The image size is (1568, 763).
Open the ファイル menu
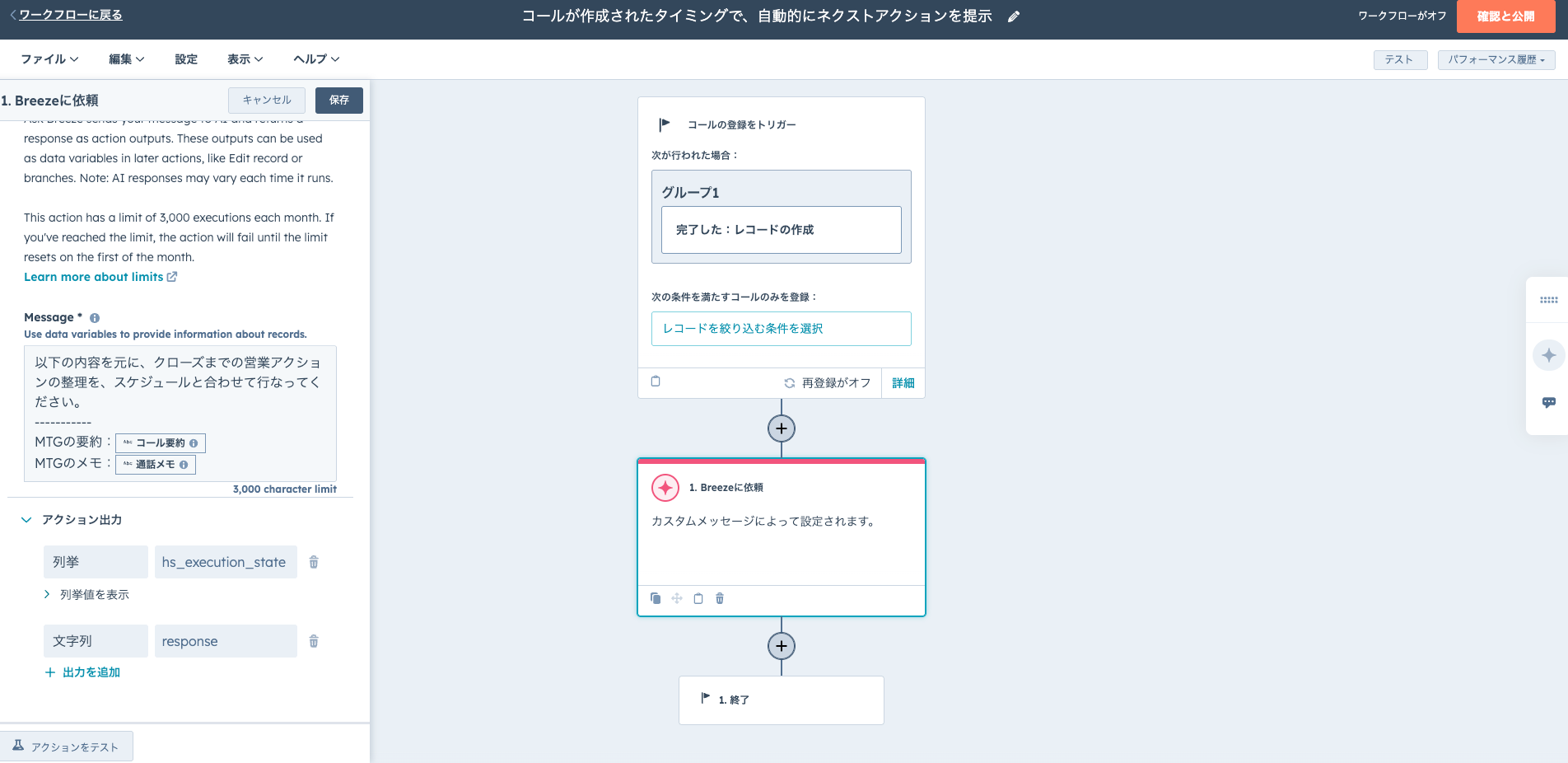tap(49, 59)
